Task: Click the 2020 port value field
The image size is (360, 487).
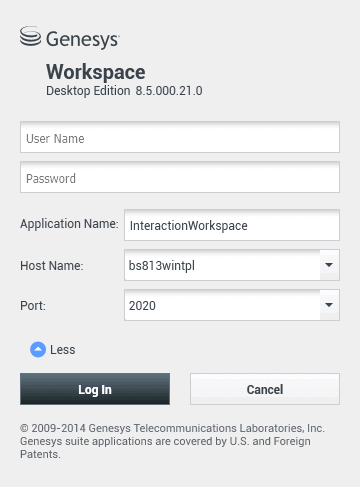Action: 222,305
